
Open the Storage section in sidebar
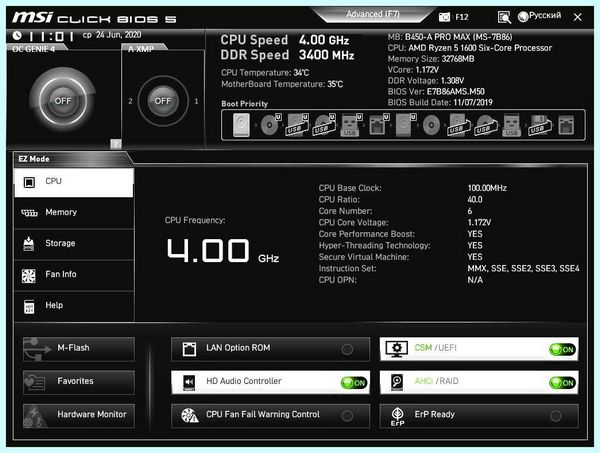click(73, 244)
